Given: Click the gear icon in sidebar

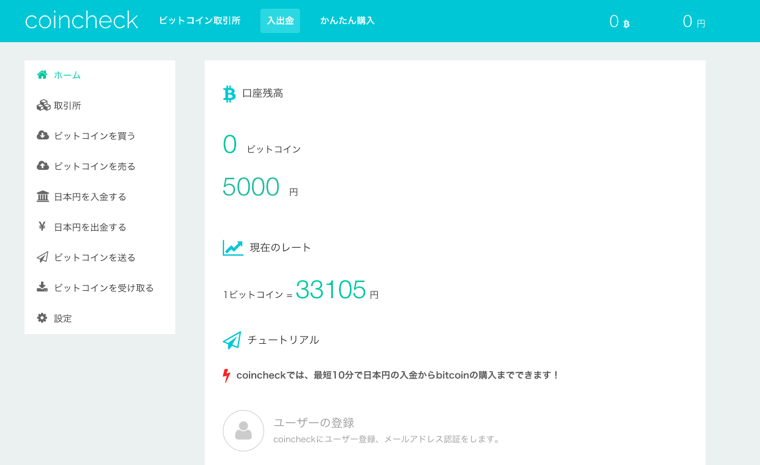Looking at the screenshot, I should [42, 318].
